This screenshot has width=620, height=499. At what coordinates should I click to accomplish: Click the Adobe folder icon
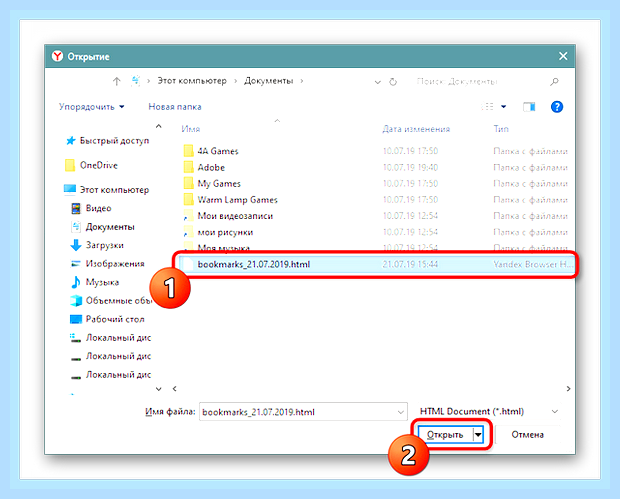point(189,167)
